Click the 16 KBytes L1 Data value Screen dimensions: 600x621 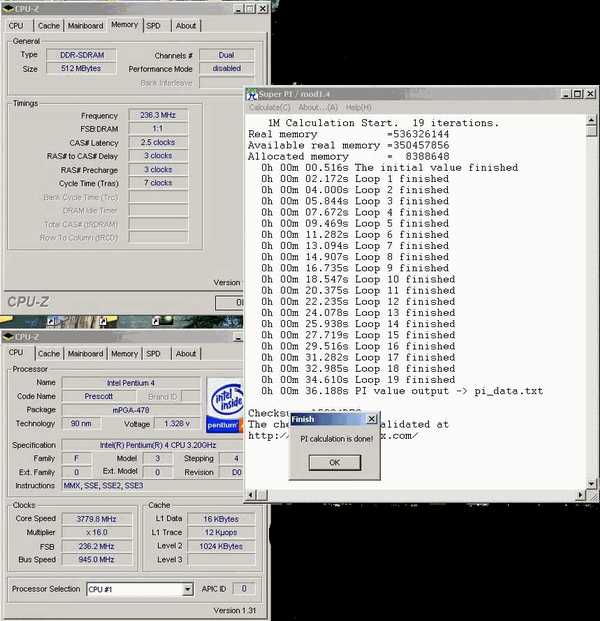(221, 519)
